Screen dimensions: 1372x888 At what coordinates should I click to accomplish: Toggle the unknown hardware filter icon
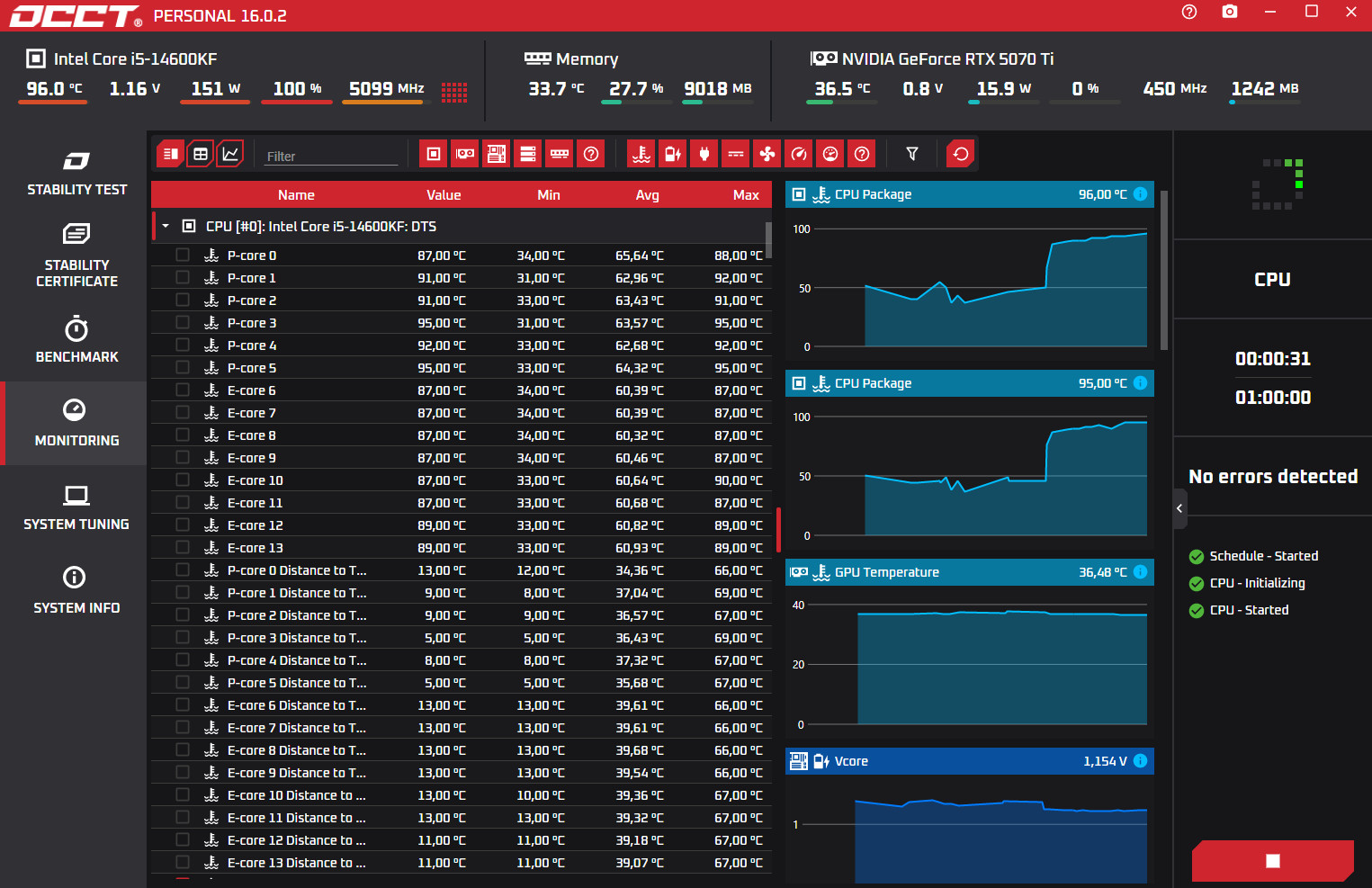point(591,154)
